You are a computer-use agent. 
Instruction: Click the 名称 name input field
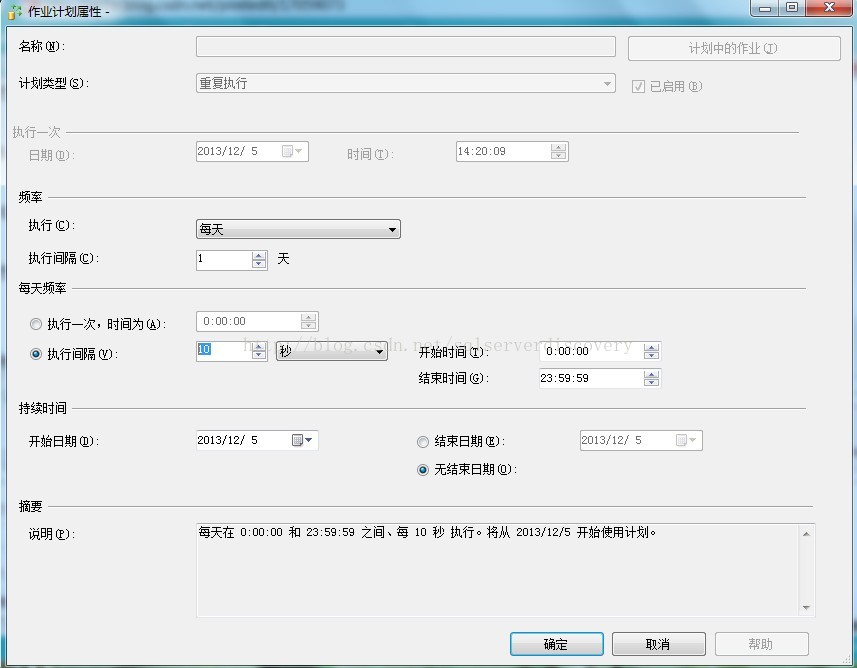pos(406,47)
